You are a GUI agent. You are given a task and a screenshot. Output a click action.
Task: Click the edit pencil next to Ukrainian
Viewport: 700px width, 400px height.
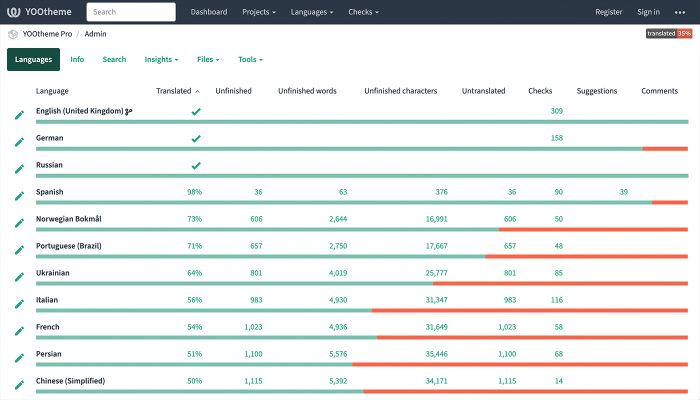(x=19, y=277)
